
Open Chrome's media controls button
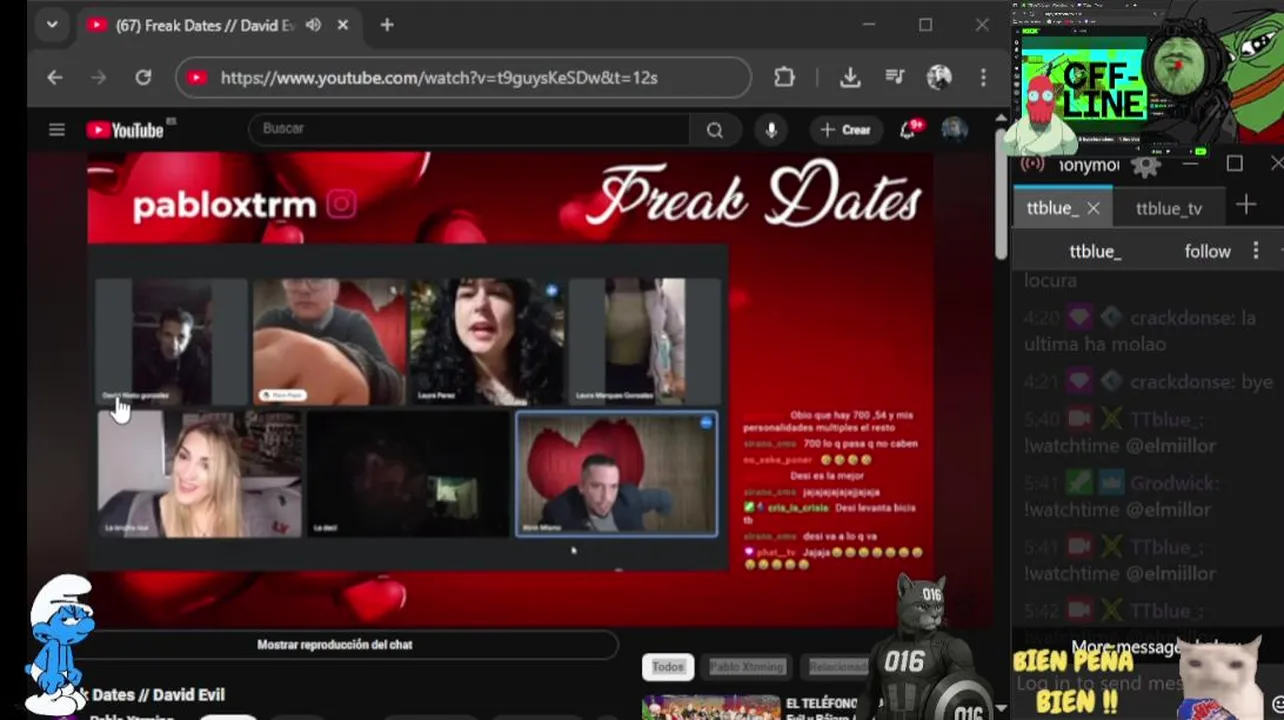click(895, 77)
